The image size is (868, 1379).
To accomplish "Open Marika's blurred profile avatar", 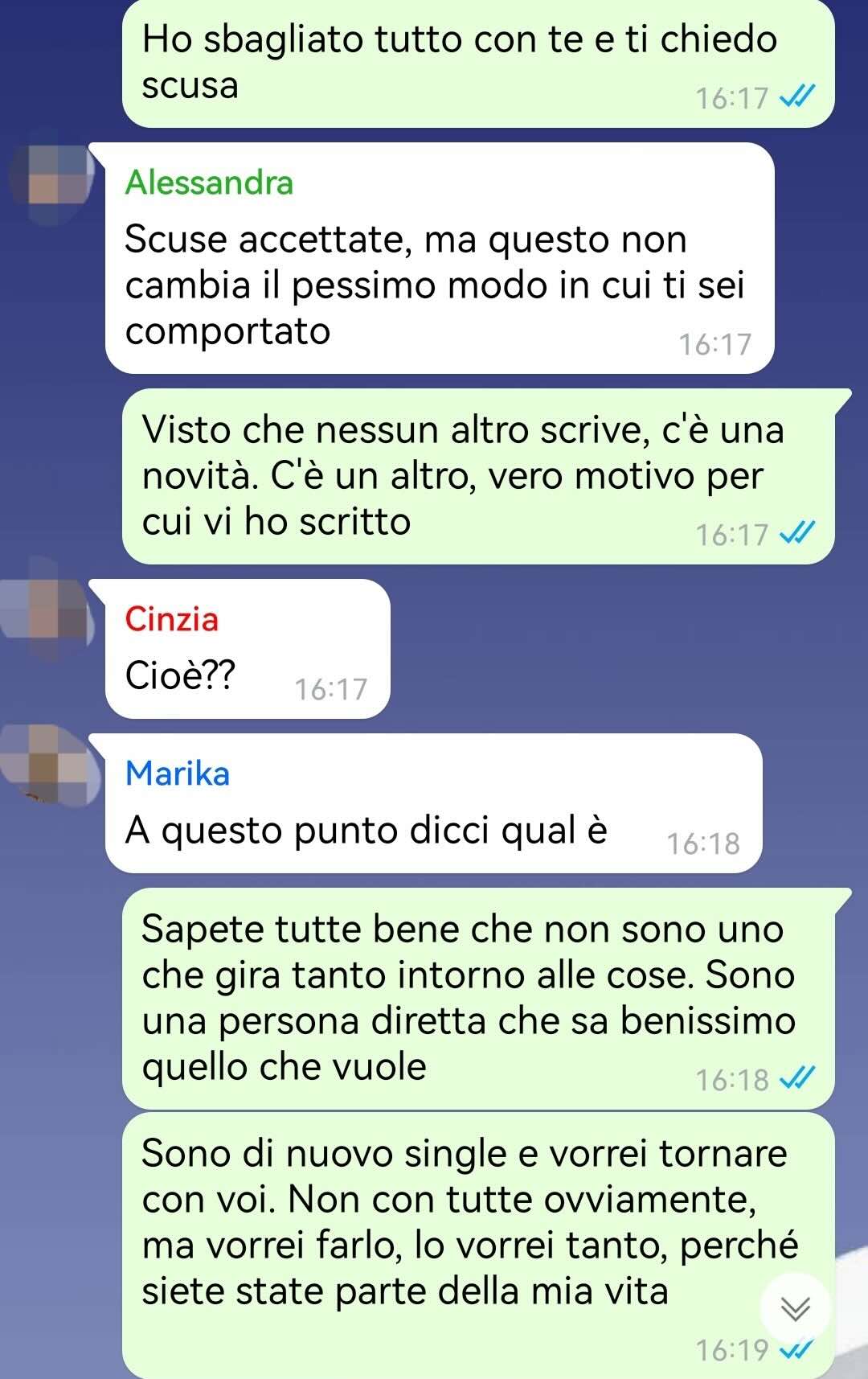I will 50,764.
